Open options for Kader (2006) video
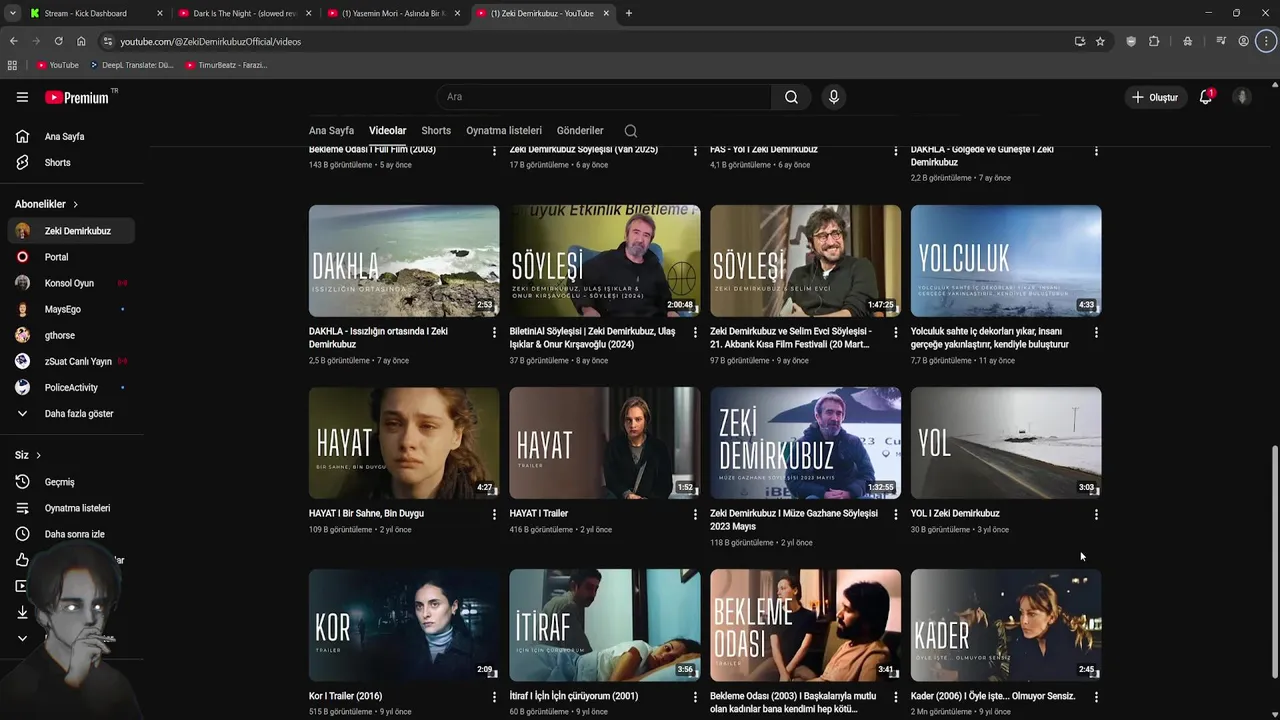The height and width of the screenshot is (720, 1280). pos(1096,696)
